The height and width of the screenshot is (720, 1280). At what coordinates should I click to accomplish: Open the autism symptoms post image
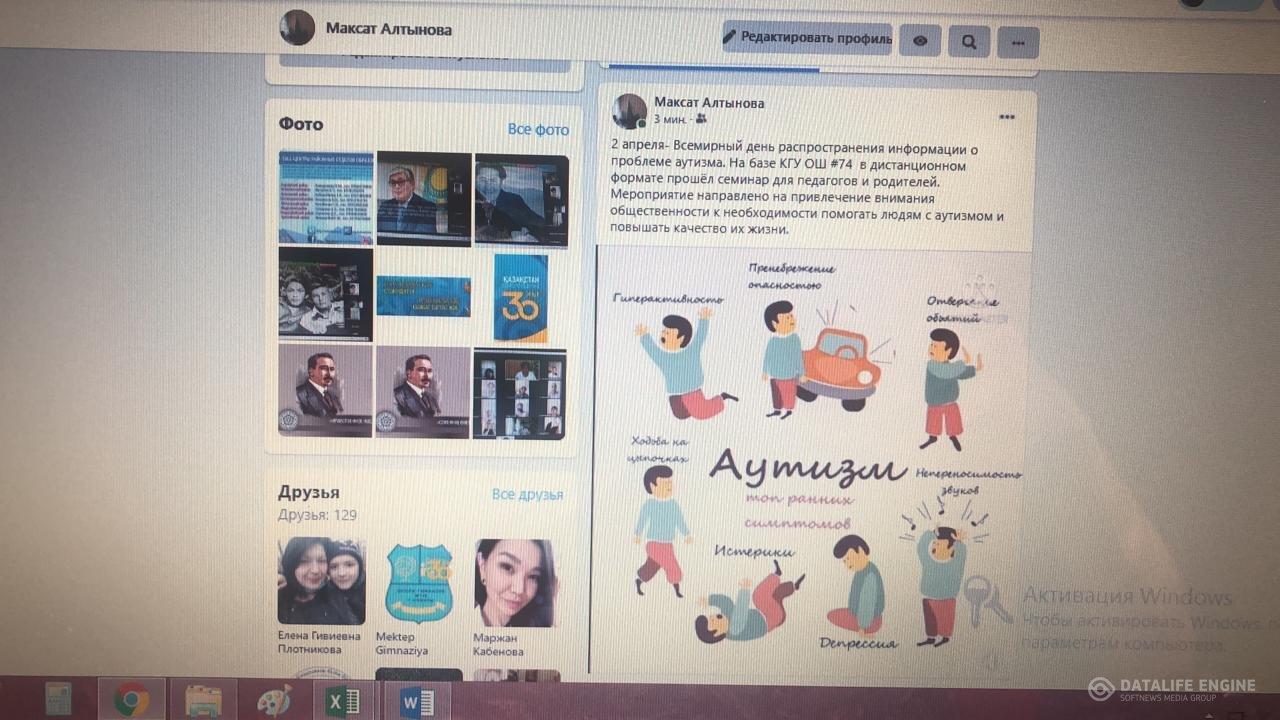(x=812, y=460)
